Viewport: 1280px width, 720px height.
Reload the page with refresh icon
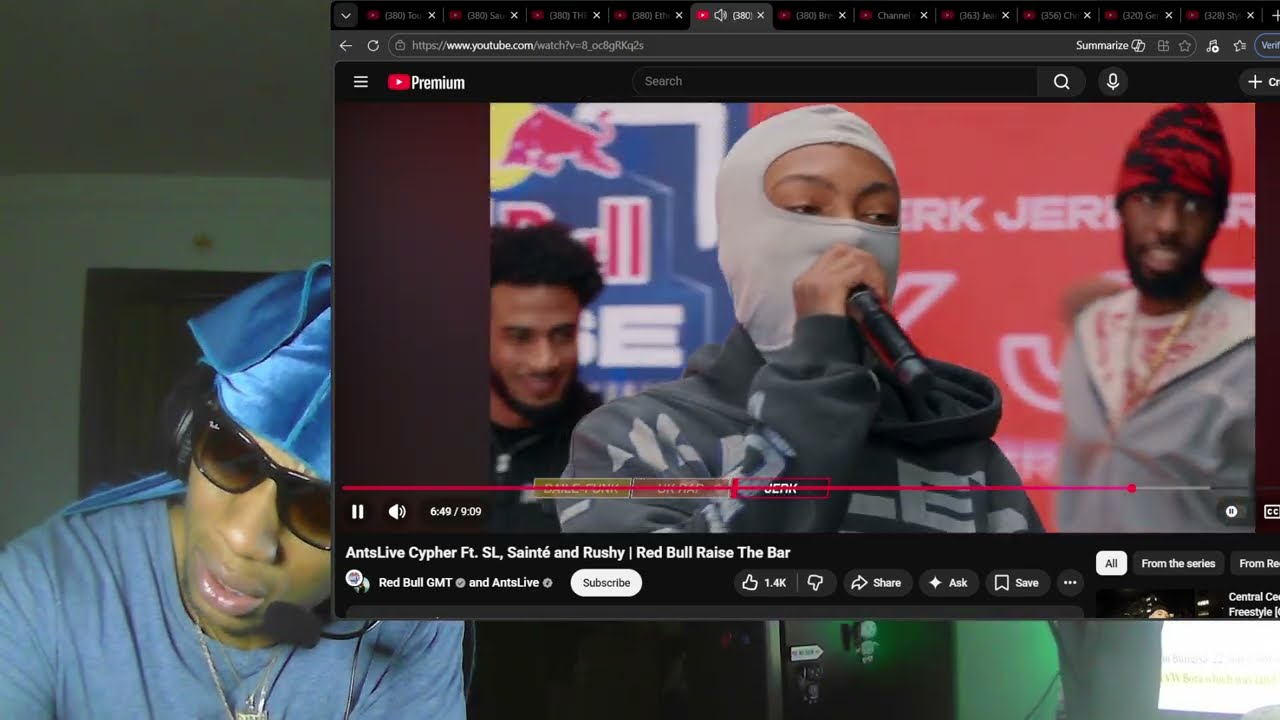click(x=373, y=45)
